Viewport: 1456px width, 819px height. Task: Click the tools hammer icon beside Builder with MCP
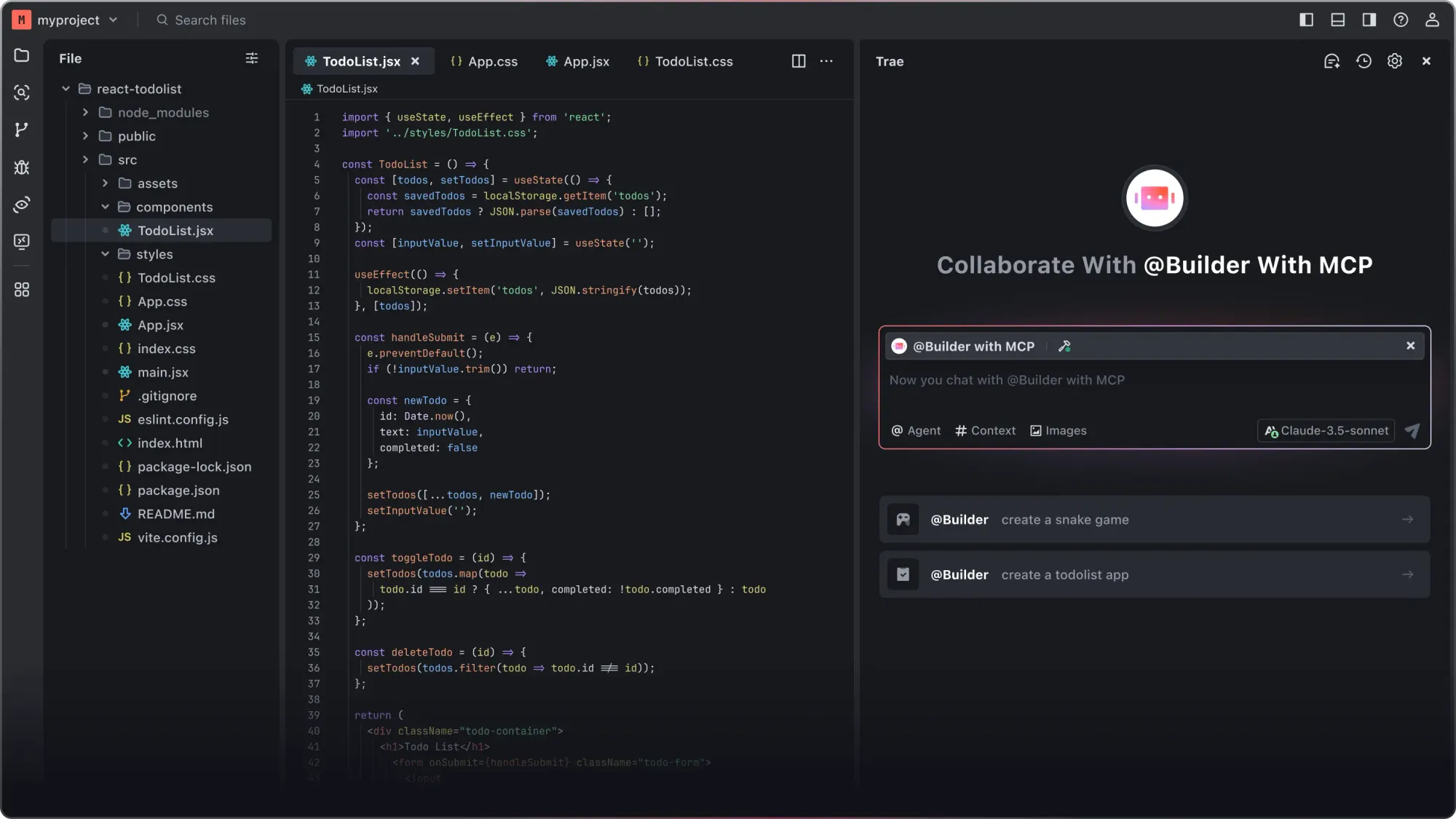(1064, 347)
